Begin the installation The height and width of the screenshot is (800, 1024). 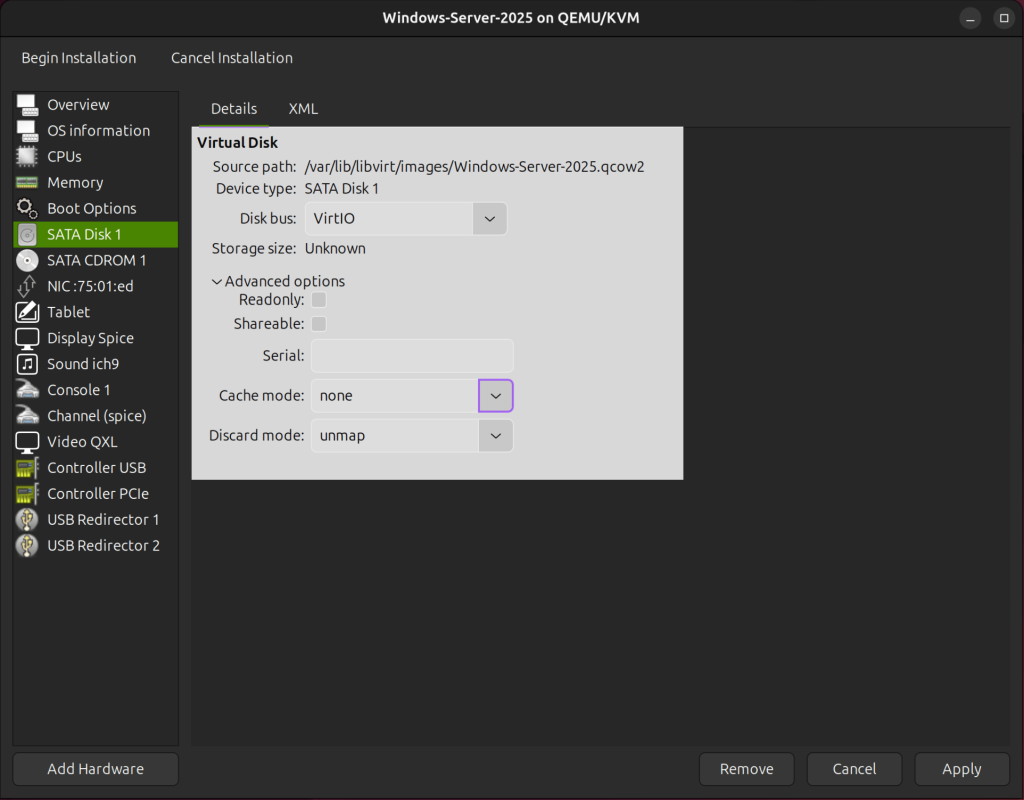[78, 58]
